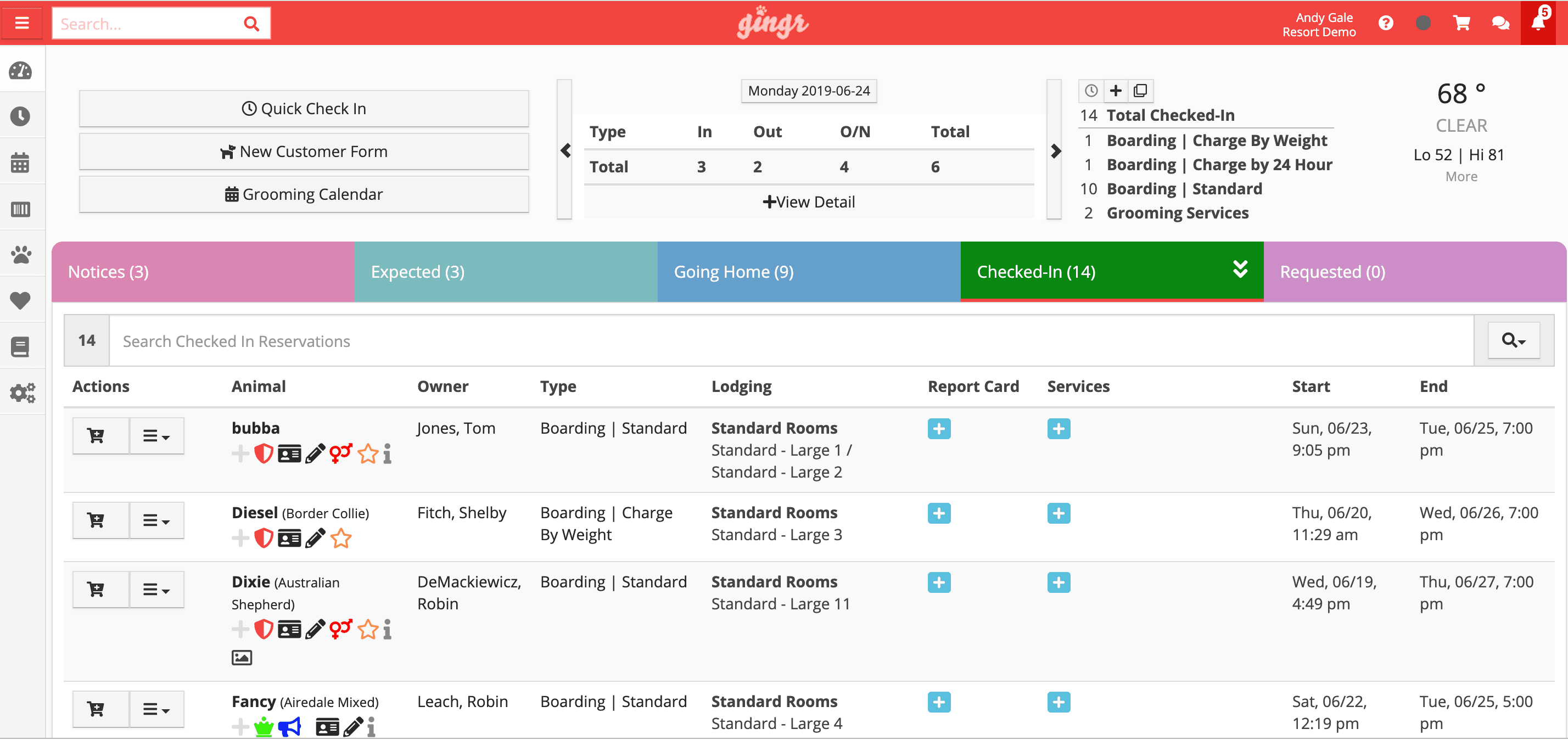Click the paw print sidebar icon
This screenshot has height=740, width=1568.
pos(21,254)
